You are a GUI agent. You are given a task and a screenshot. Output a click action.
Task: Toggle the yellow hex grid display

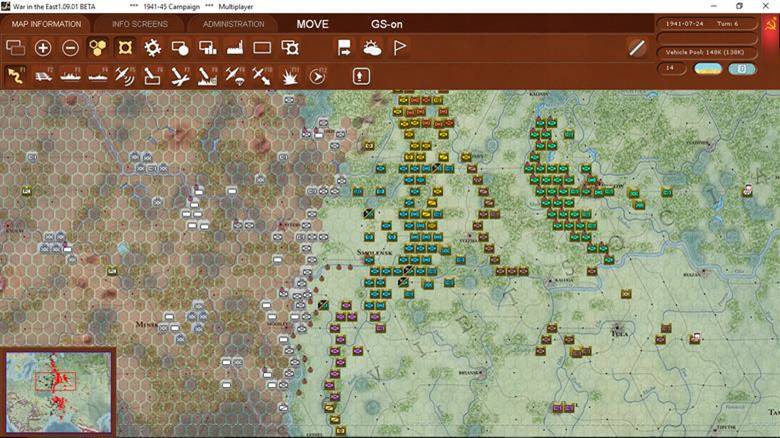(x=98, y=48)
